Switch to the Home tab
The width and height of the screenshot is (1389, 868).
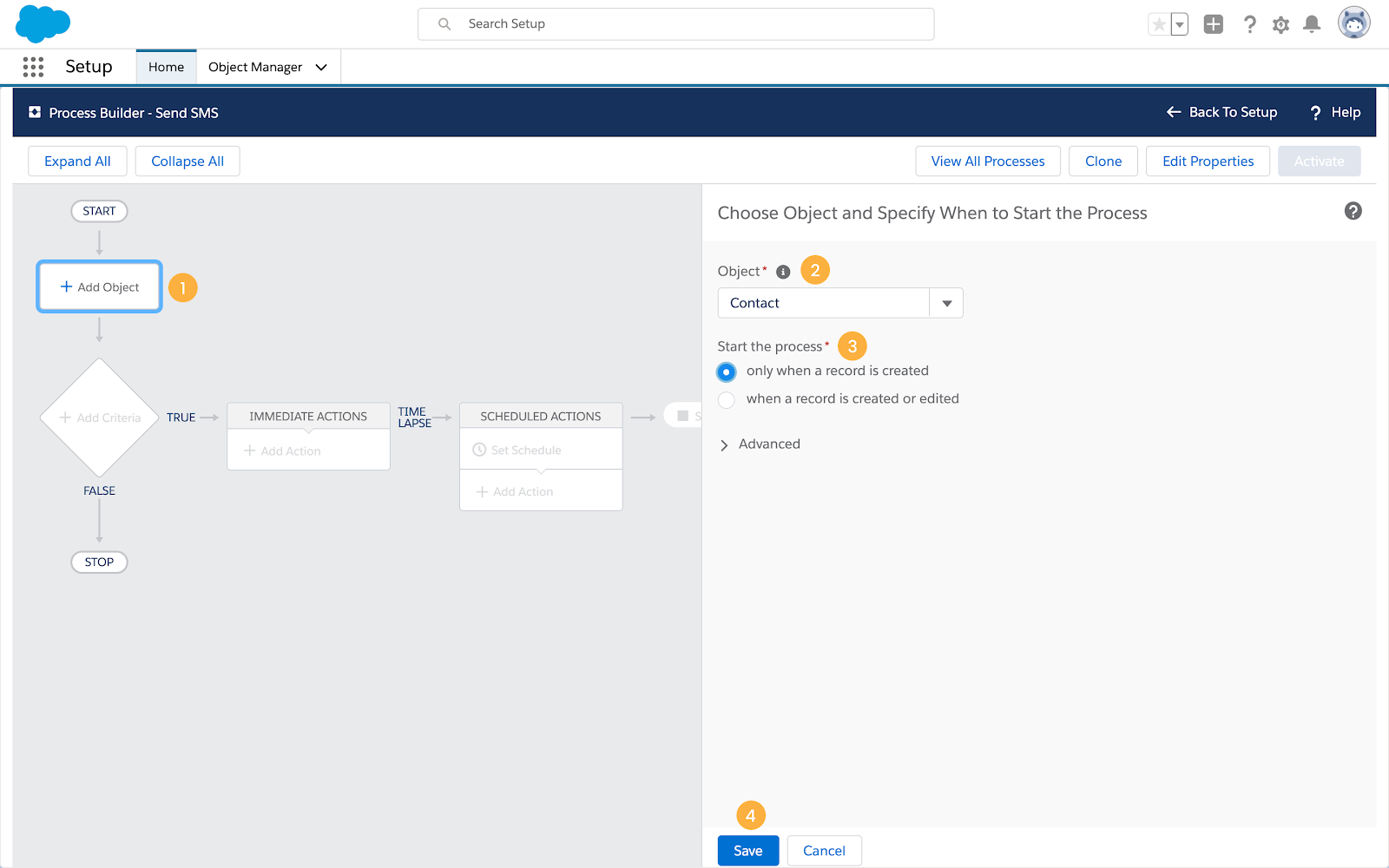click(166, 67)
